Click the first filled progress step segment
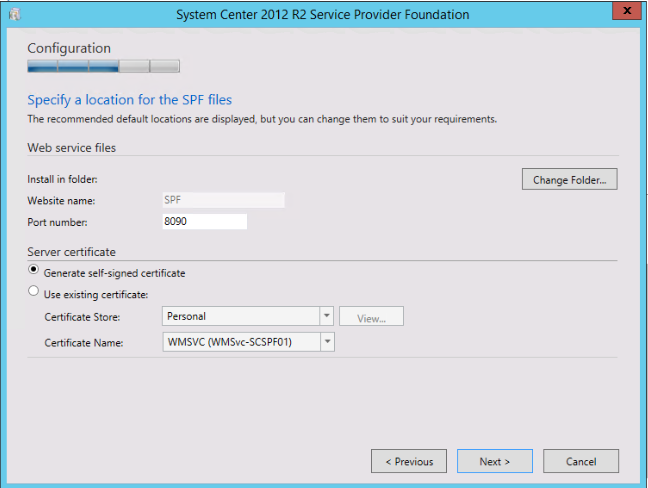Viewport: 648px width, 488px height. pyautogui.click(x=42, y=67)
